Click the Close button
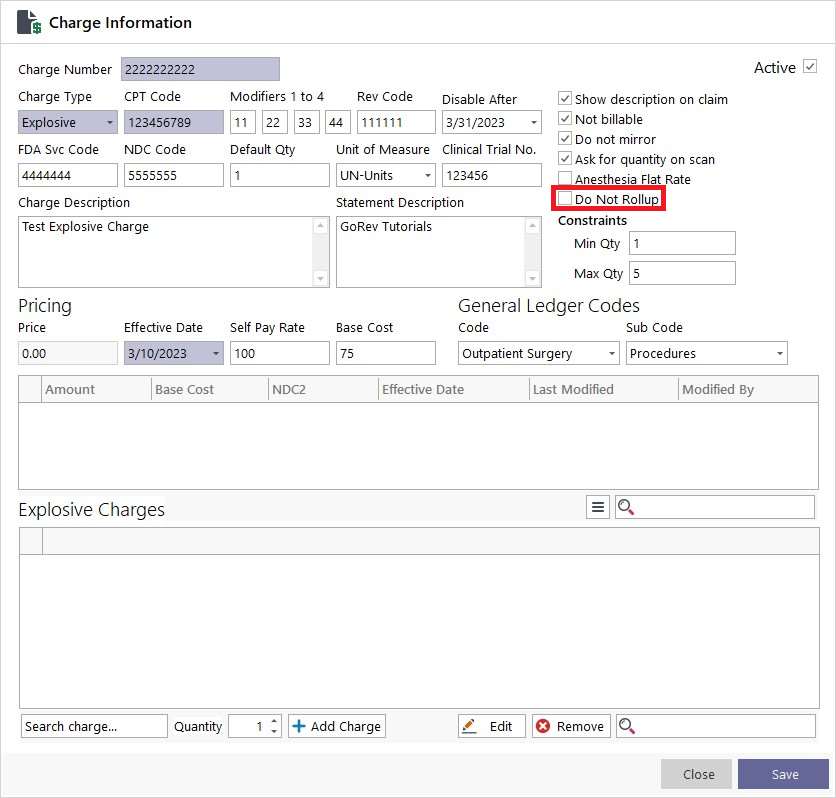This screenshot has height=798, width=836. coord(696,774)
